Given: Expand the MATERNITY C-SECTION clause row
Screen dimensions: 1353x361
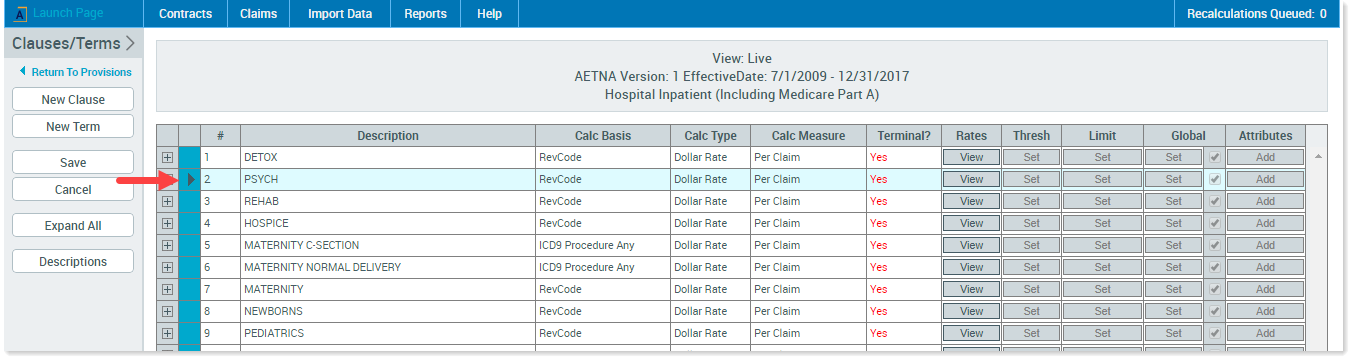Looking at the screenshot, I should (x=167, y=245).
